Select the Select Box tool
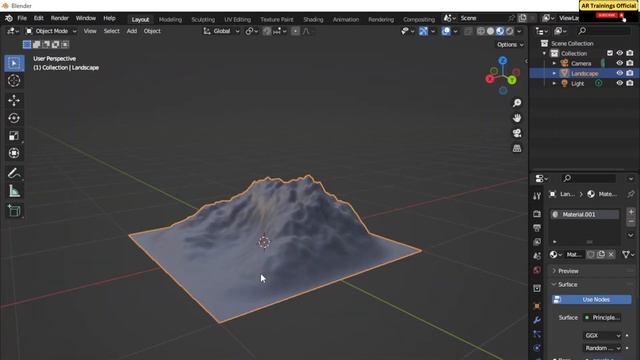 tap(14, 63)
